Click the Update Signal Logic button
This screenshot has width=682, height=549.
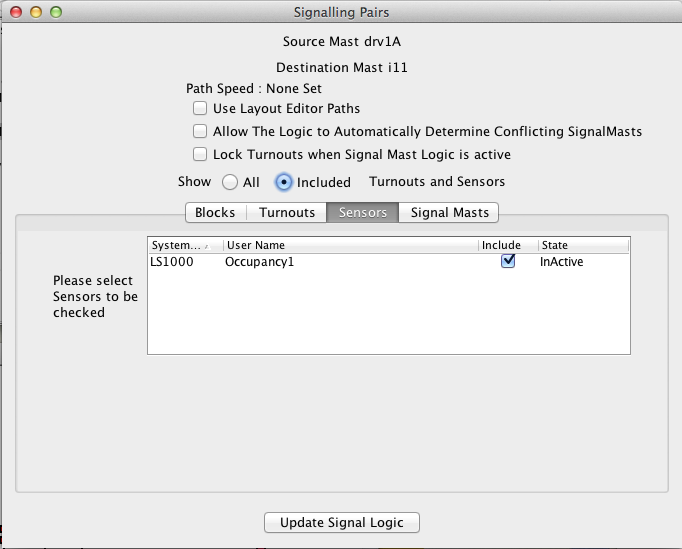point(341,523)
